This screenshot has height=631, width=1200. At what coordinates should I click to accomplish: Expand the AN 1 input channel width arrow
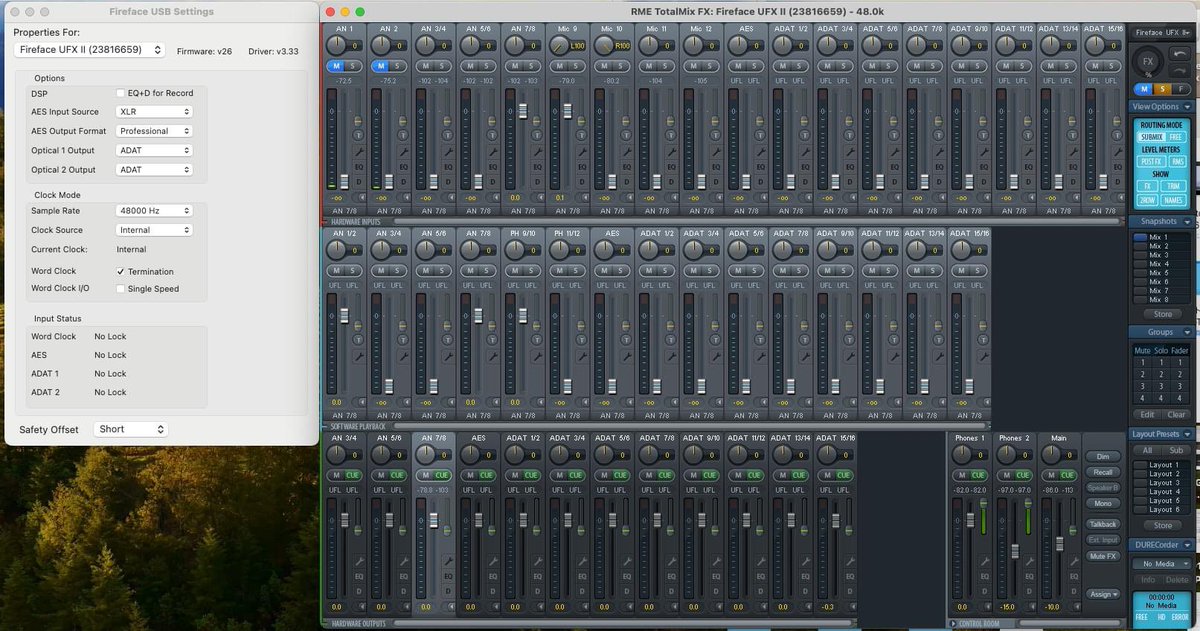point(362,197)
